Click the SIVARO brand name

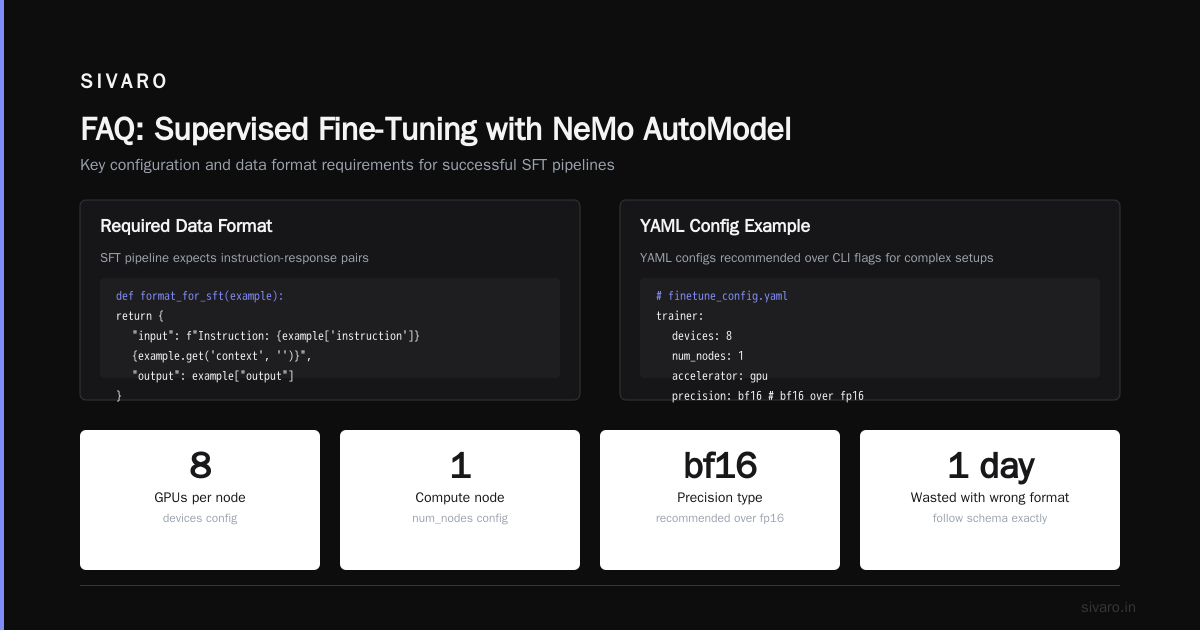point(124,82)
